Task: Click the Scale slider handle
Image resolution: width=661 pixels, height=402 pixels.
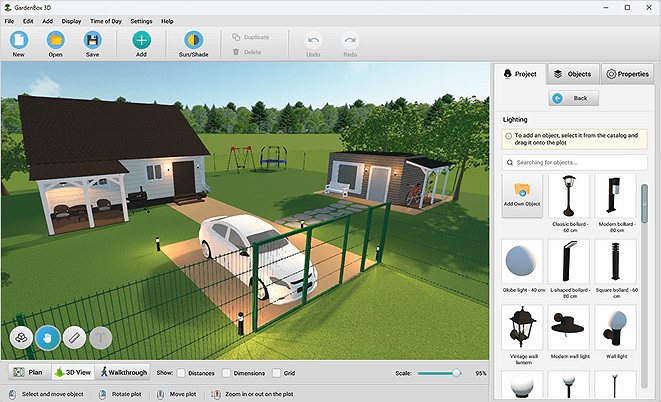Action: pyautogui.click(x=456, y=373)
